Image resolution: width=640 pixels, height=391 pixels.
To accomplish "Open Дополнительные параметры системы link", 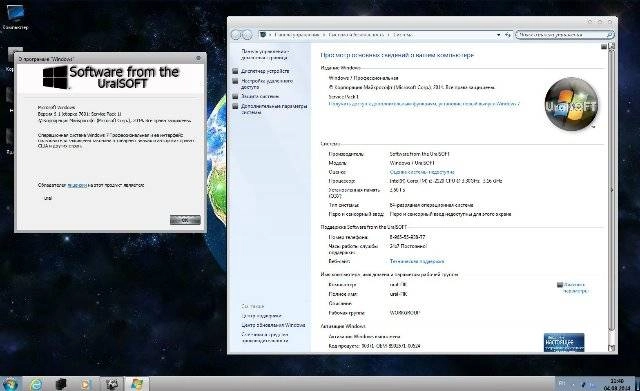I will point(274,109).
